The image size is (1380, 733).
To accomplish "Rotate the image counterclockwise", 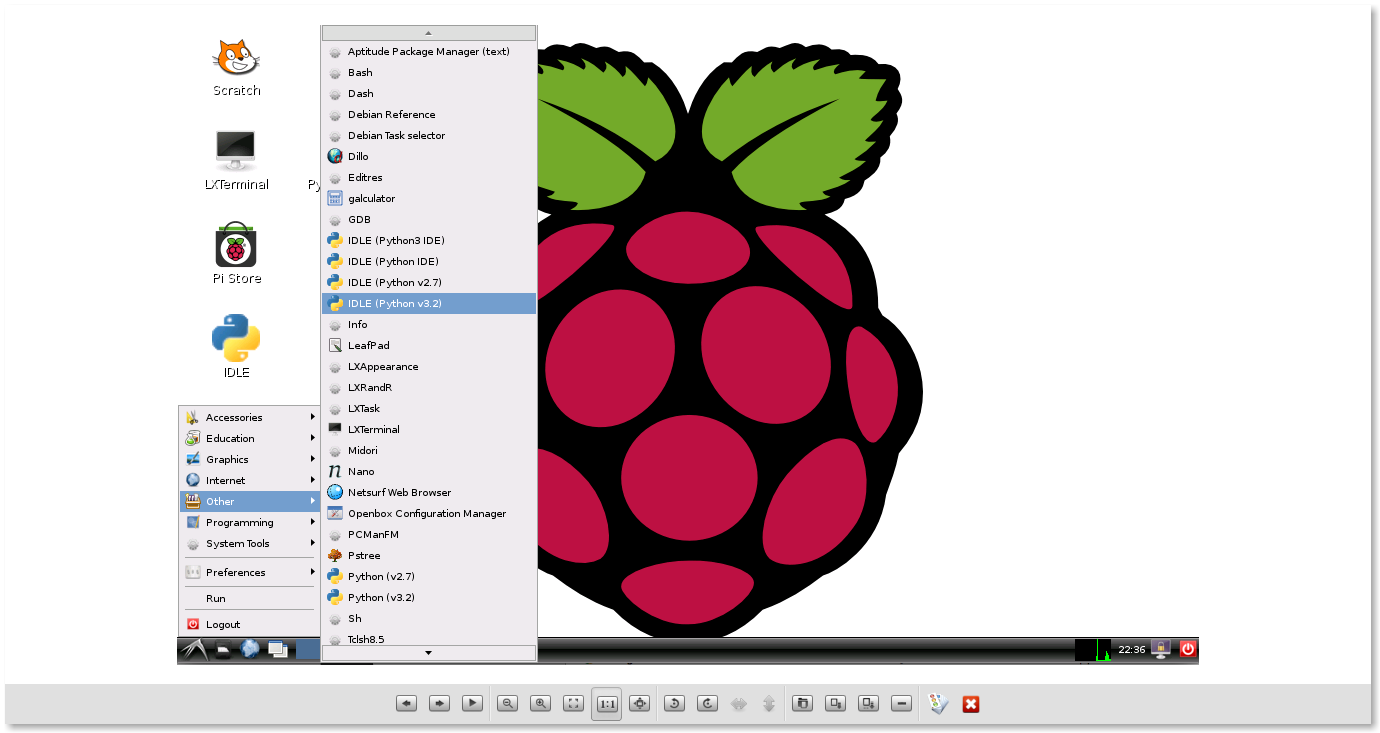I will point(674,703).
